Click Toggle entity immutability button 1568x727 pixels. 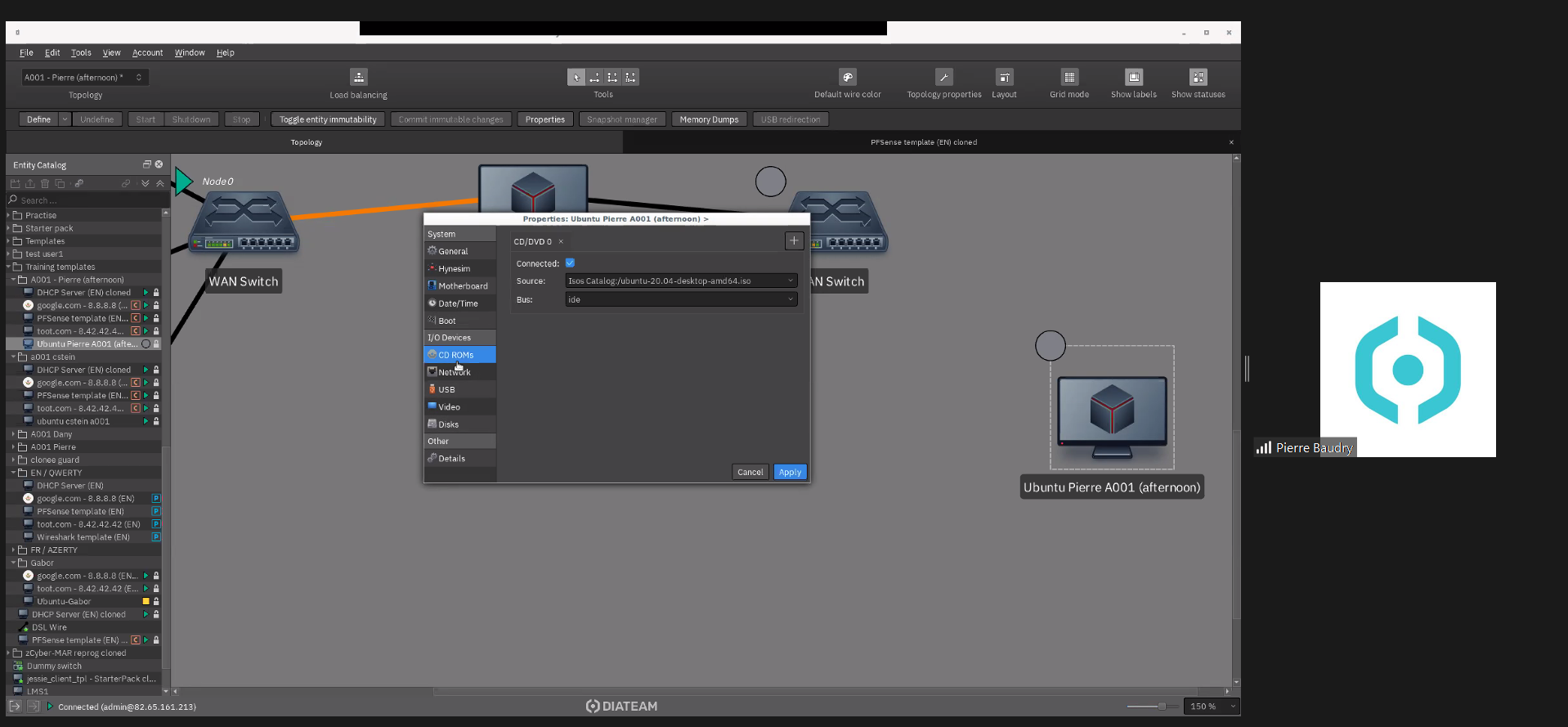328,119
